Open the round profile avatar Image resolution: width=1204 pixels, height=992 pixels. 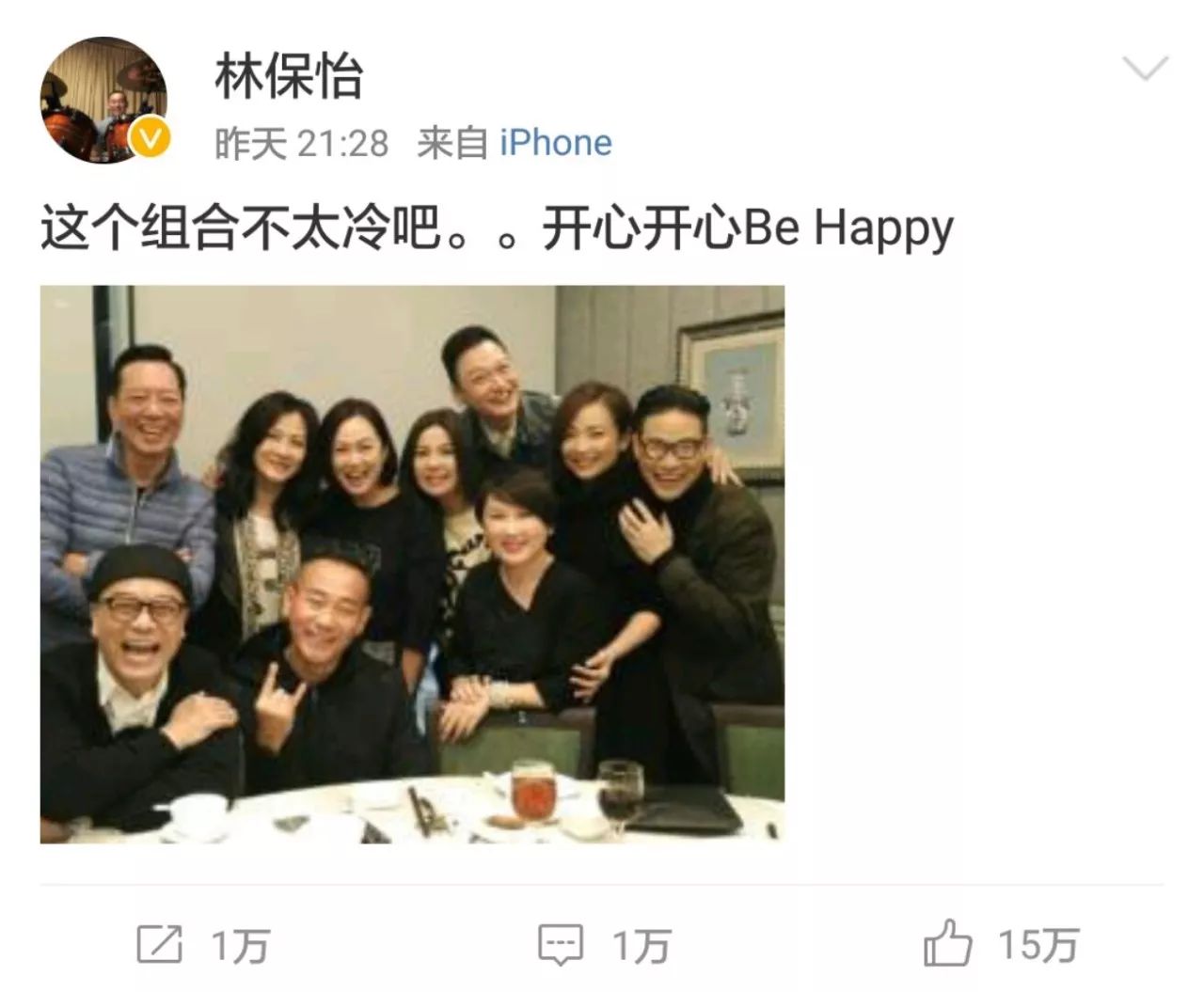(x=103, y=100)
